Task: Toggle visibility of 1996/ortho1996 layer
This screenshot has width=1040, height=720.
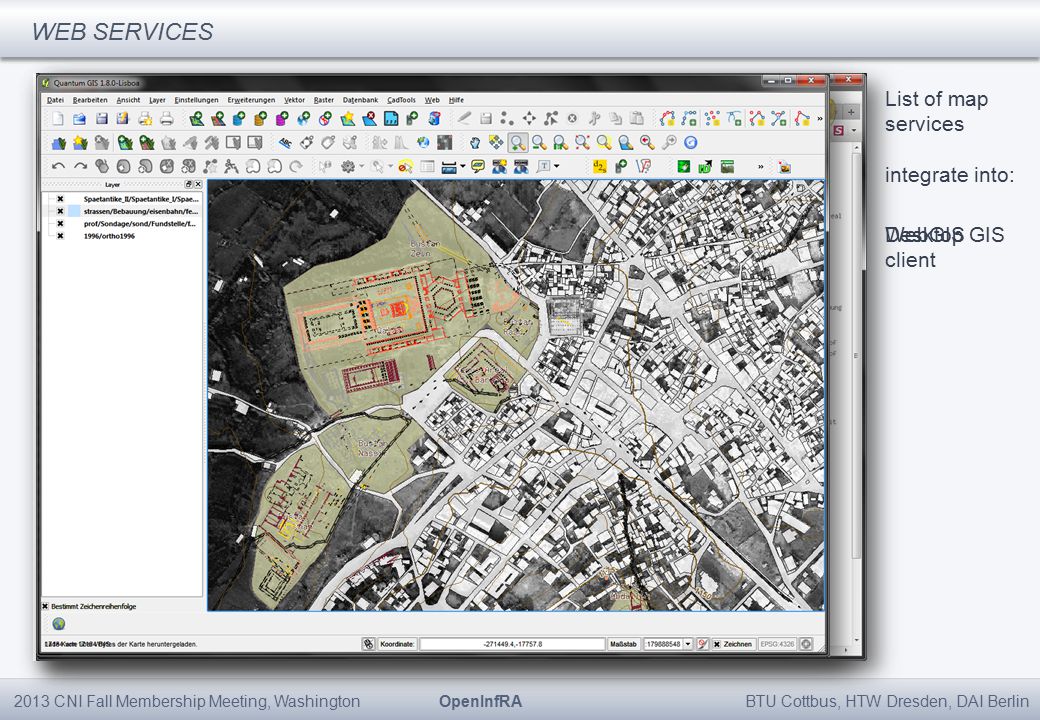Action: click(x=60, y=236)
